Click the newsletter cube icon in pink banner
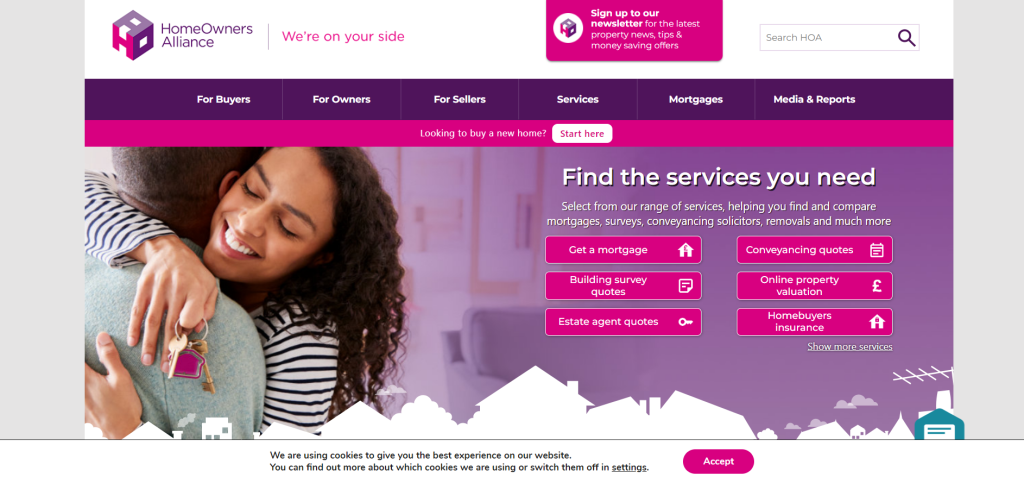This screenshot has width=1024, height=477. (568, 28)
